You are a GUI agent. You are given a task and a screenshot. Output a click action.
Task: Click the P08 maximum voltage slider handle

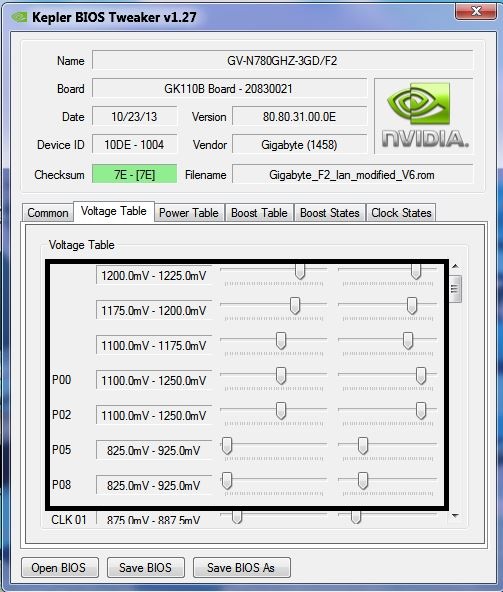363,481
